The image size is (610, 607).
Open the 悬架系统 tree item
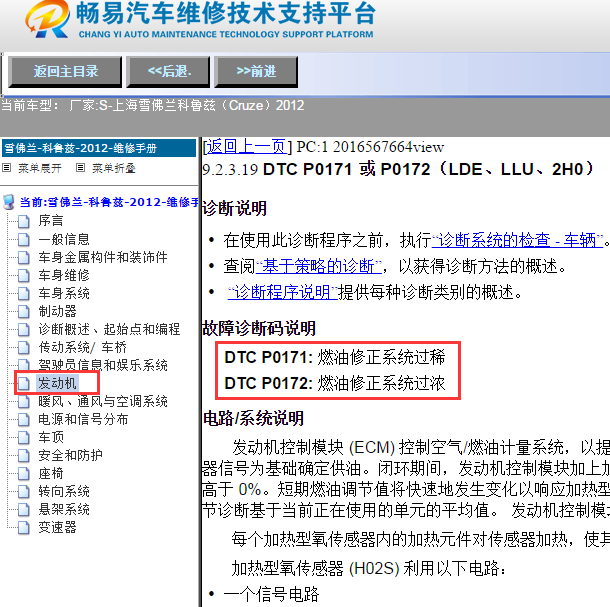(x=64, y=509)
